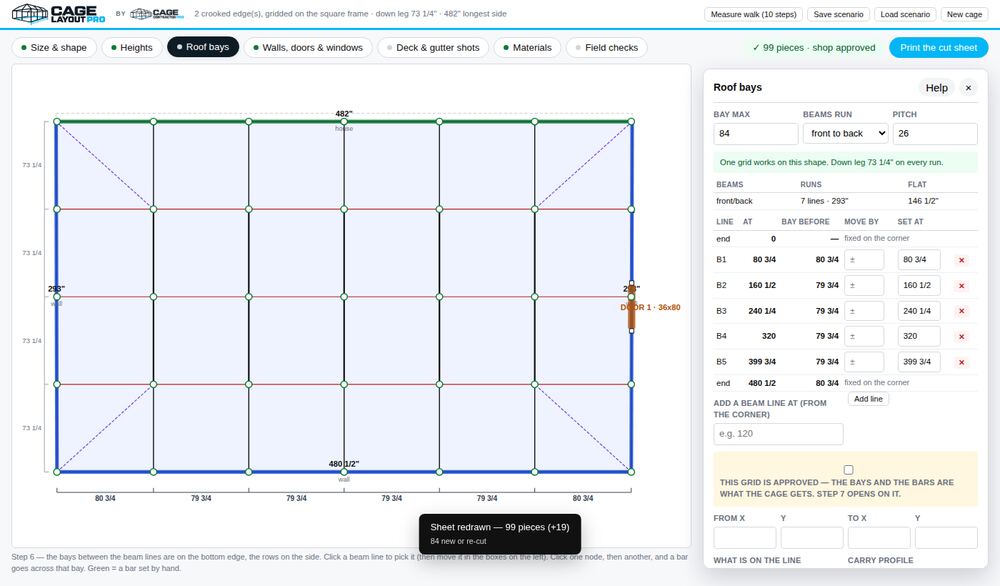Switch to the Heights tab

pyautogui.click(x=132, y=47)
